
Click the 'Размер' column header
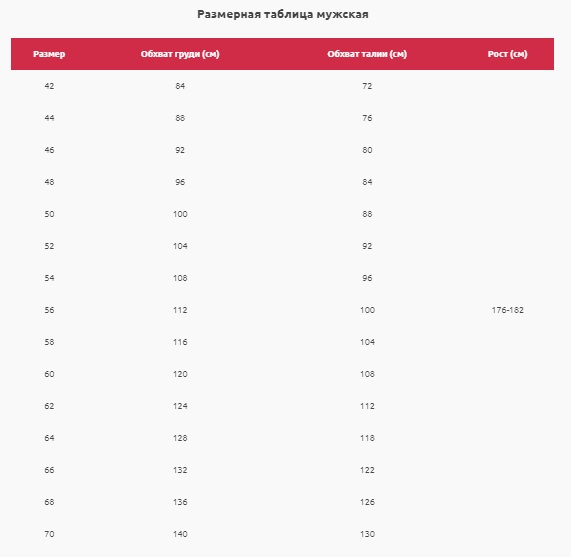49,54
